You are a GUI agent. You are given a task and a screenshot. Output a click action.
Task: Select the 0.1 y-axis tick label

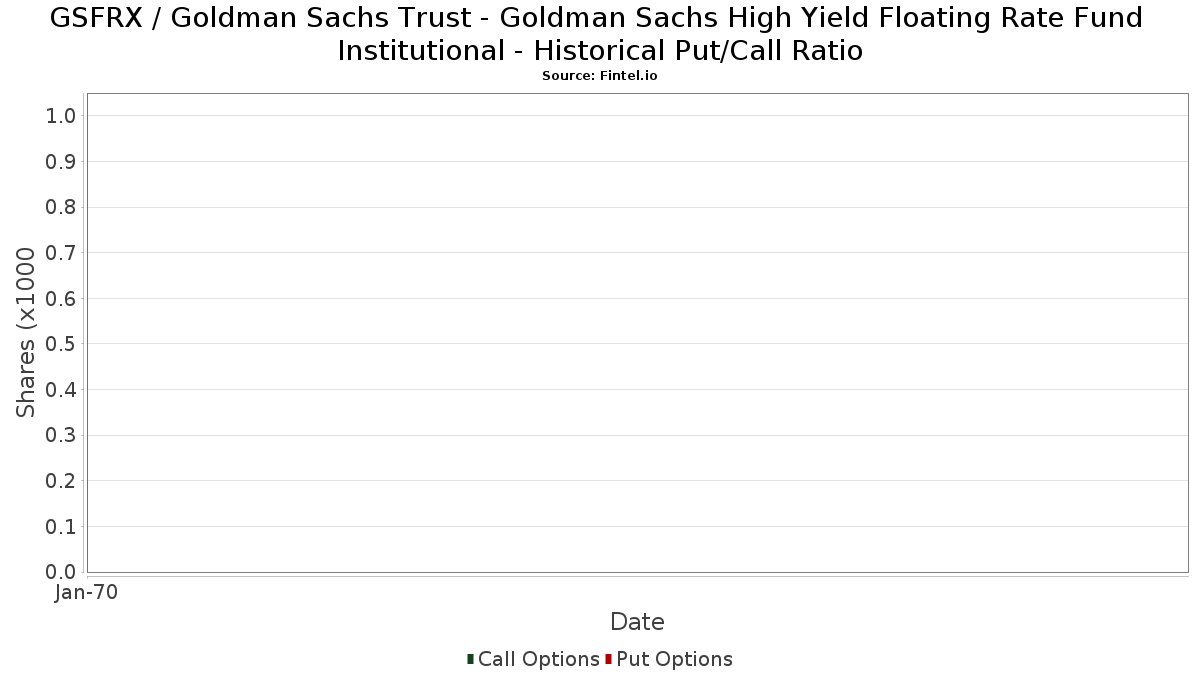[61, 527]
